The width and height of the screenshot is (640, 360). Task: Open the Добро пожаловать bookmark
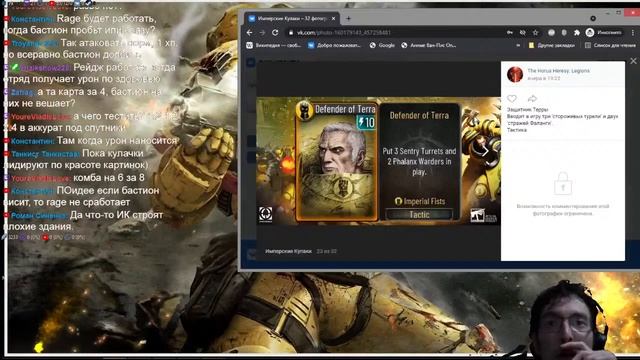coord(335,45)
